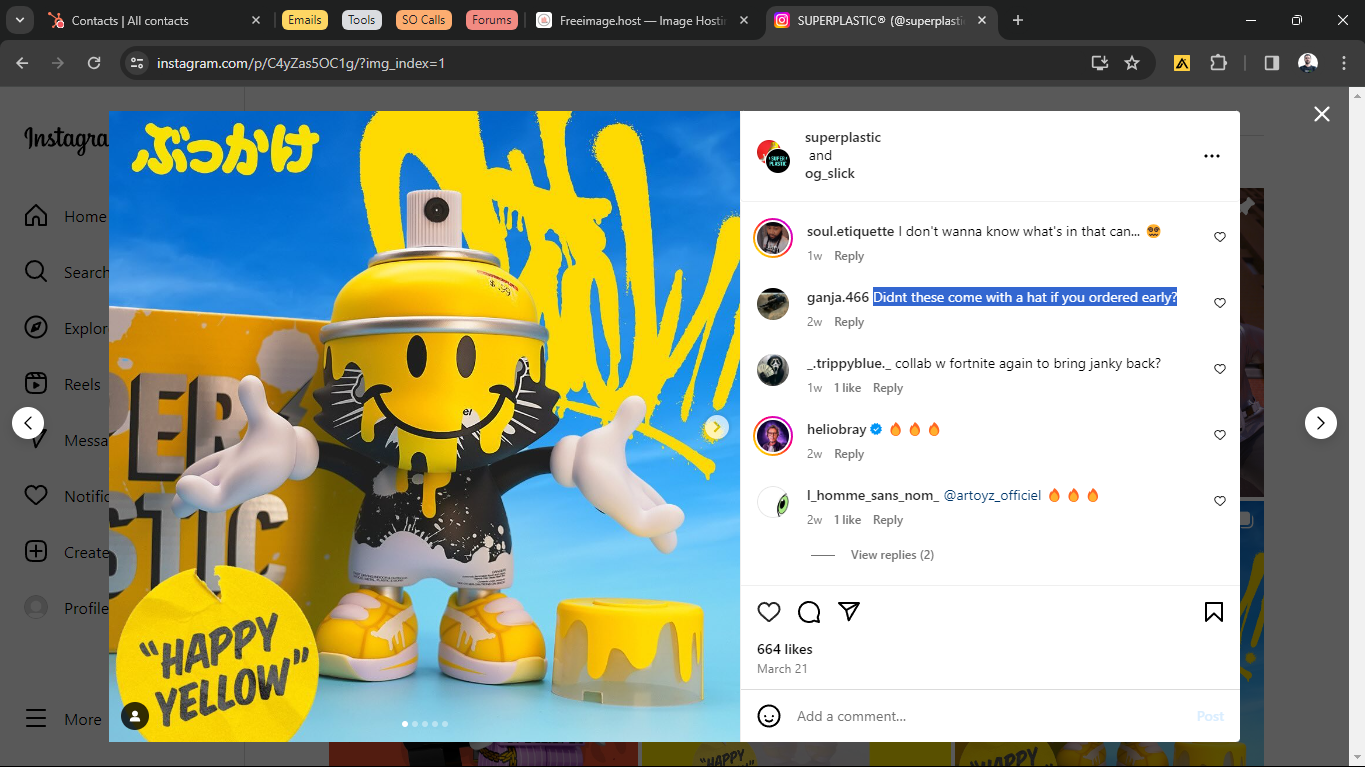Open tab search dropdown arrow

point(19,20)
